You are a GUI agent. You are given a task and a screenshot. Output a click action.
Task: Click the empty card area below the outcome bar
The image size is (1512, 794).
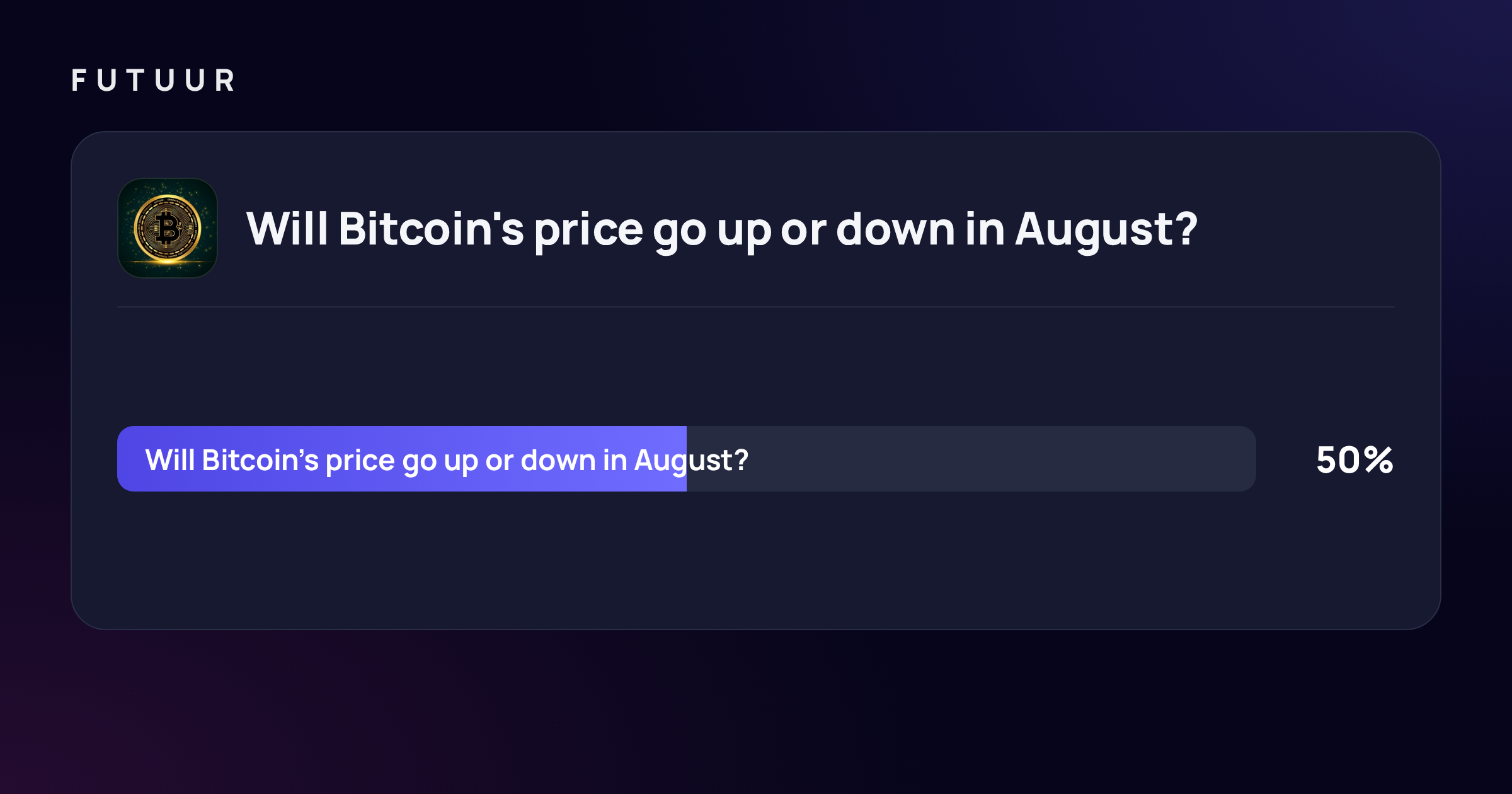point(756,561)
